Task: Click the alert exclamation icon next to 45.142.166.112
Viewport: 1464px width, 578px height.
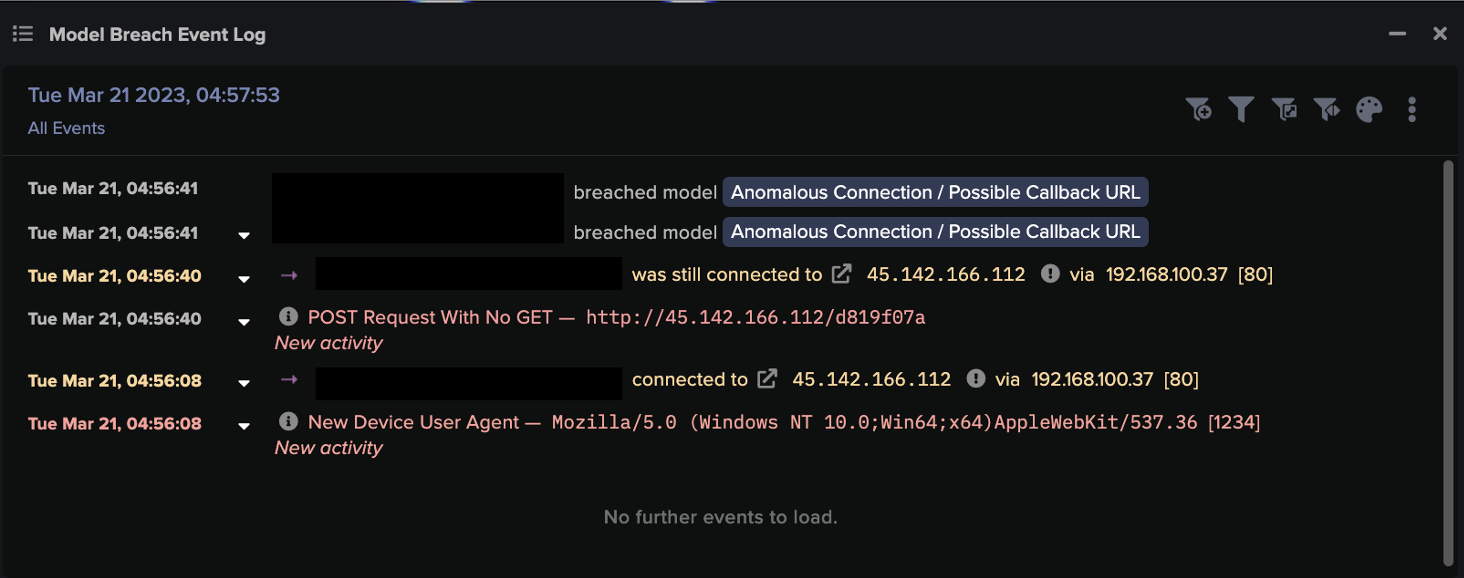Action: click(1049, 274)
